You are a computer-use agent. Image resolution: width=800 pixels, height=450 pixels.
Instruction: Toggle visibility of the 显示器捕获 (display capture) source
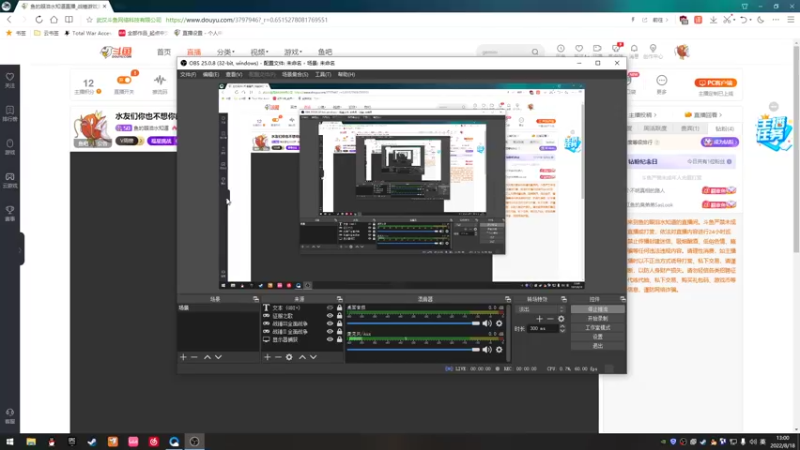point(330,339)
